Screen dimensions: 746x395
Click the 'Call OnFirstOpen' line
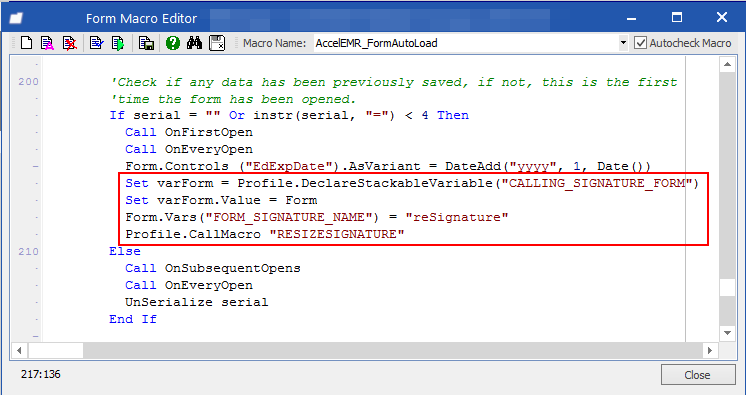189,132
